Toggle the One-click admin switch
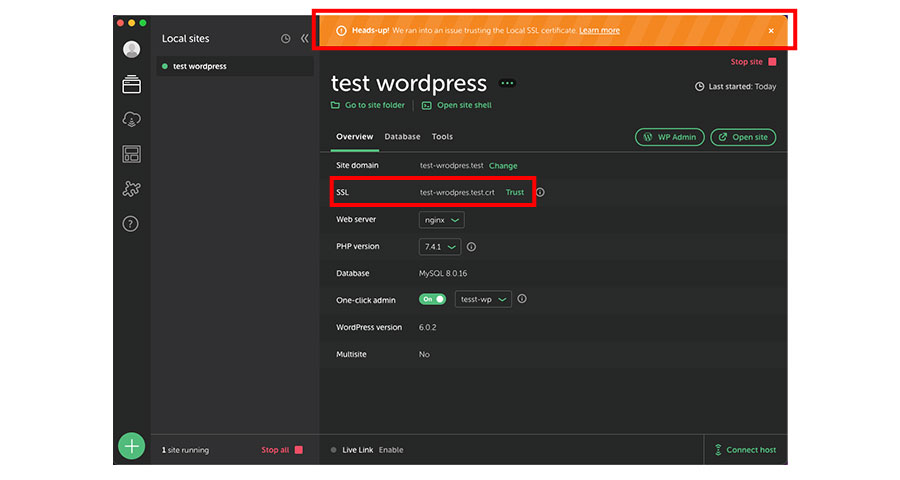The width and height of the screenshot is (900, 480). [x=432, y=299]
